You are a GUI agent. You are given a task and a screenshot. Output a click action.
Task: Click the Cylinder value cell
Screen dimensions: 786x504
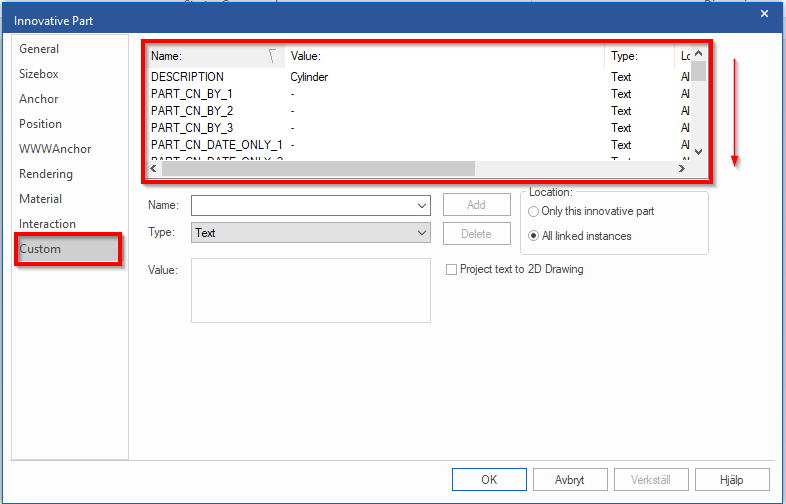309,77
